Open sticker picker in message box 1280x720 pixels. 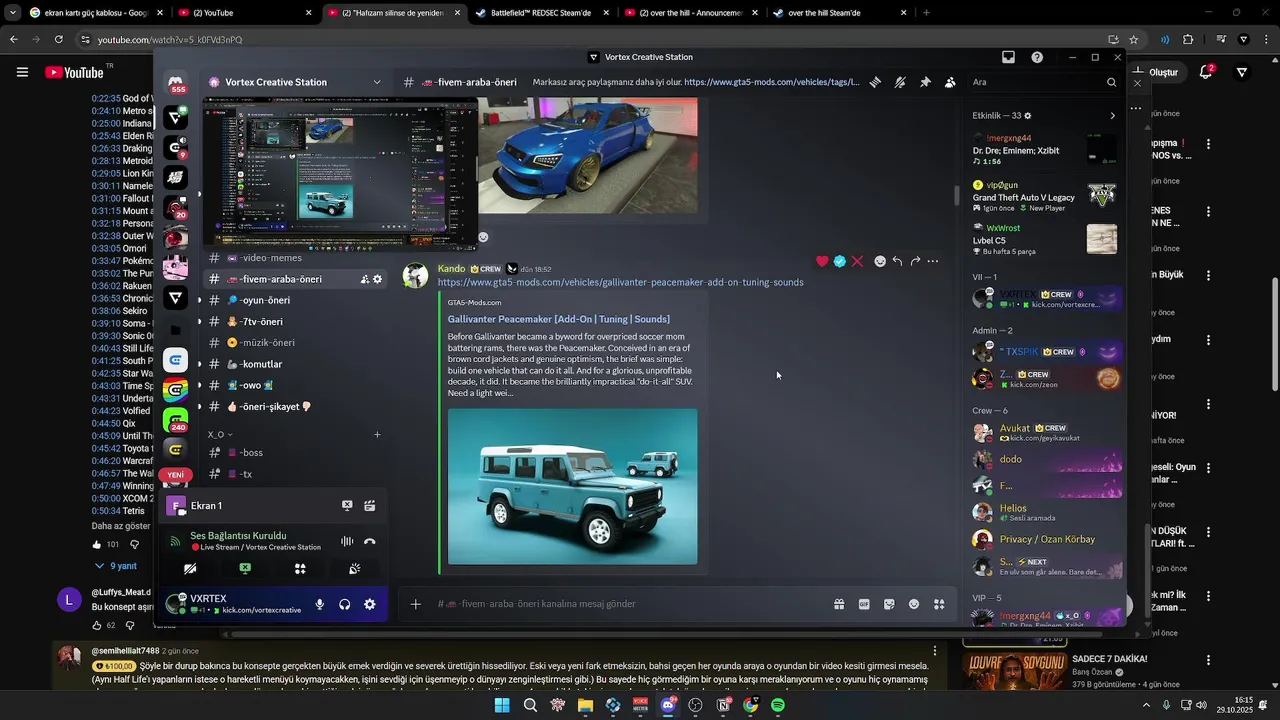point(889,604)
